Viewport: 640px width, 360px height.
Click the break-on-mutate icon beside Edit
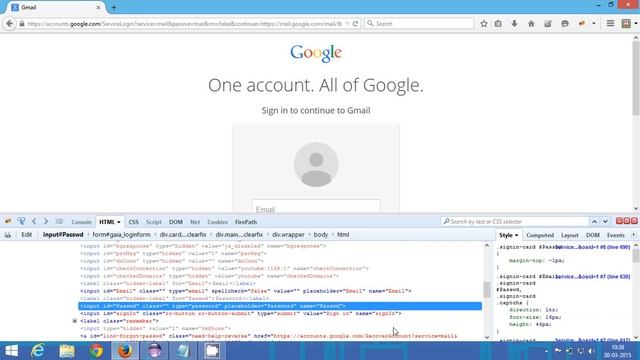[8, 235]
